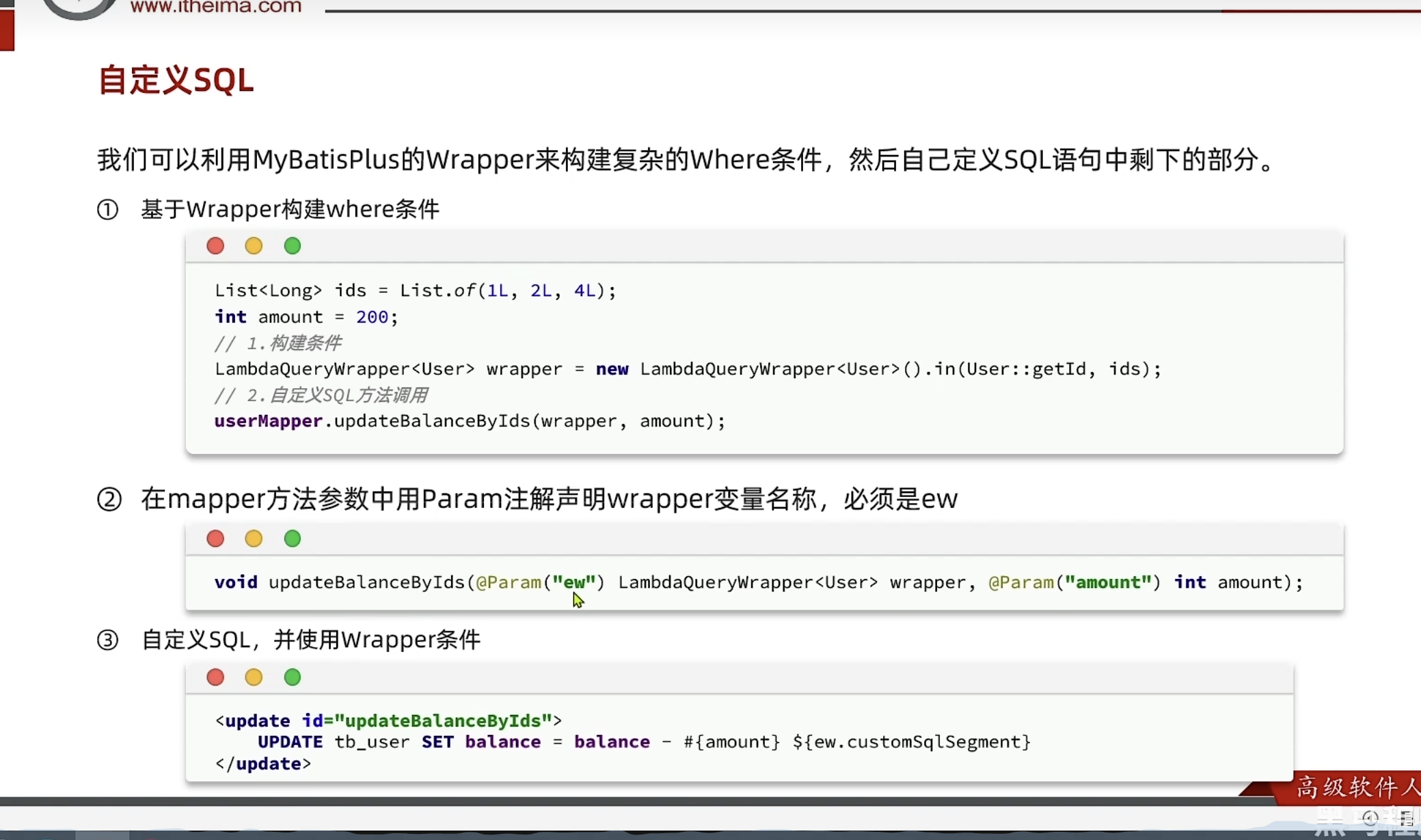The image size is (1421, 840).
Task: Click circled number 3 step marker
Action: (107, 640)
